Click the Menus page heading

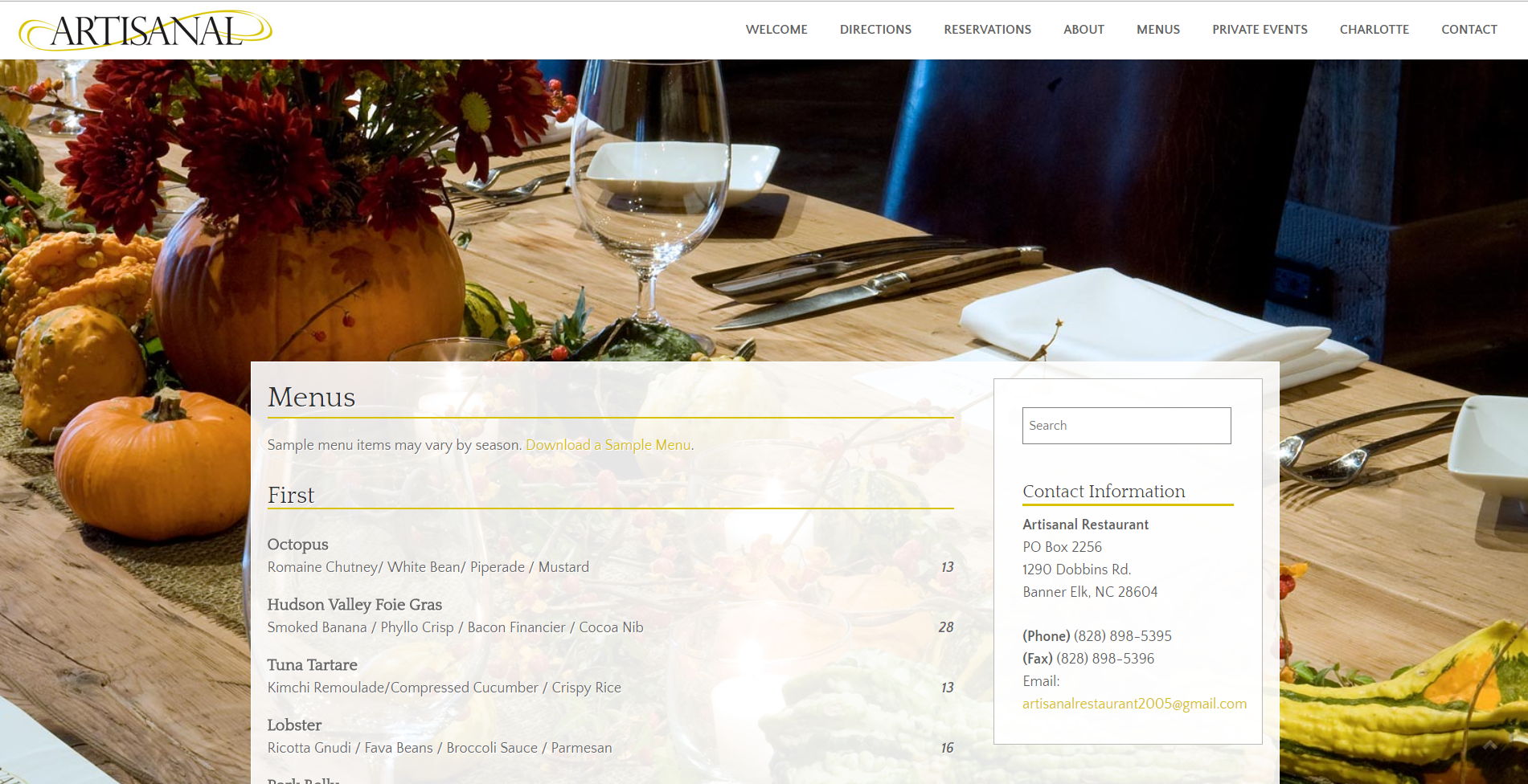pos(311,397)
